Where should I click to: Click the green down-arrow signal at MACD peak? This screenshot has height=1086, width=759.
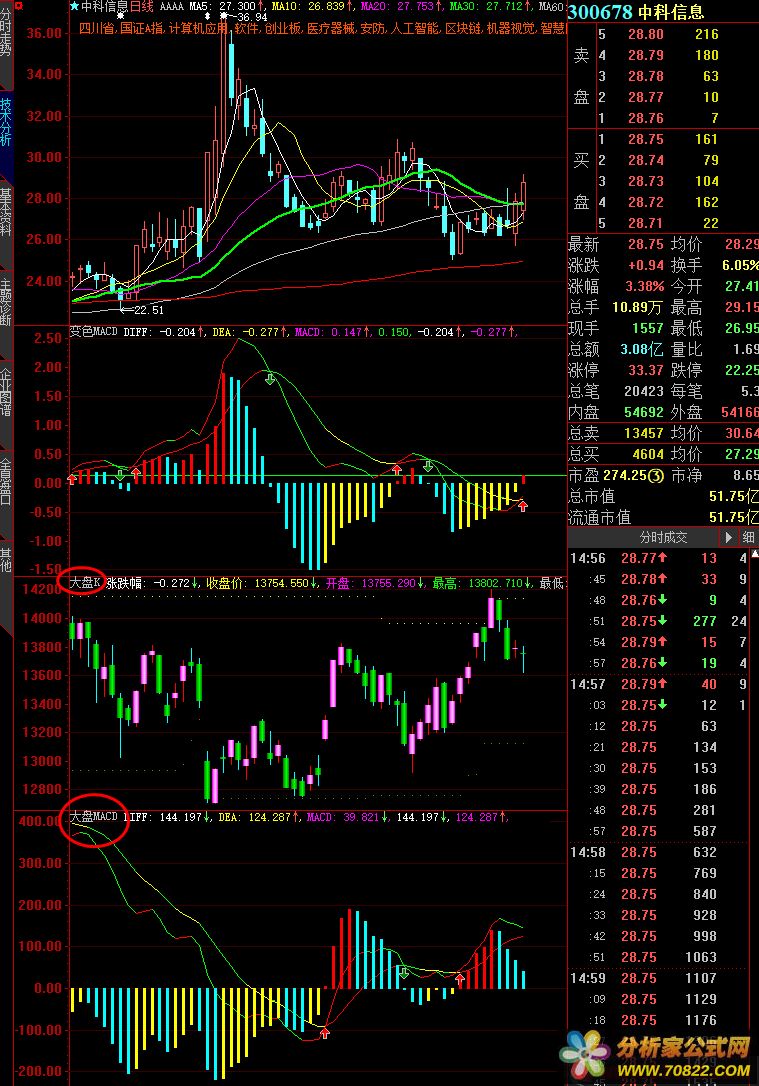(x=270, y=378)
